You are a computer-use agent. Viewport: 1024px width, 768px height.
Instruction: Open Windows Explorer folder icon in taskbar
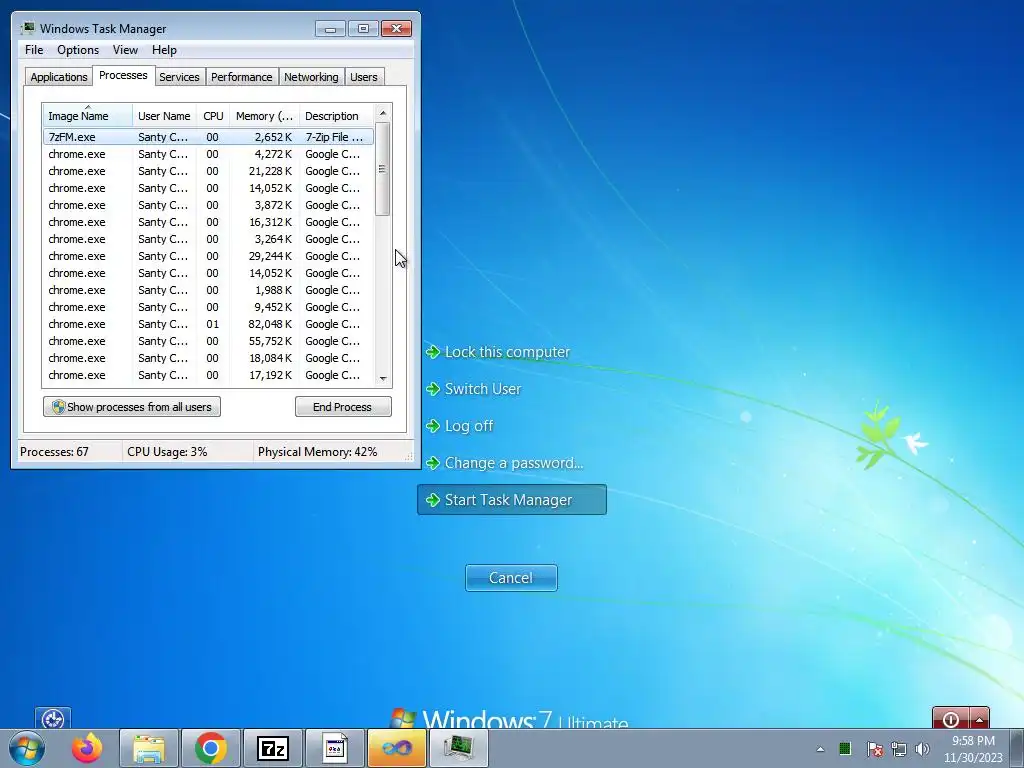pos(149,748)
